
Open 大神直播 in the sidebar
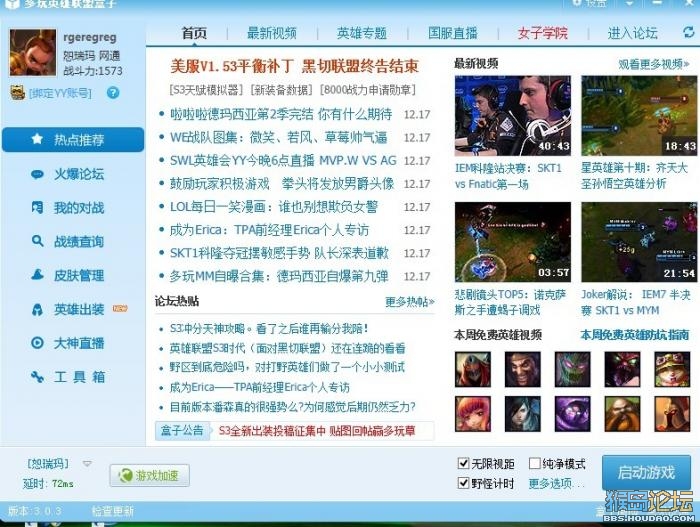tap(68, 343)
